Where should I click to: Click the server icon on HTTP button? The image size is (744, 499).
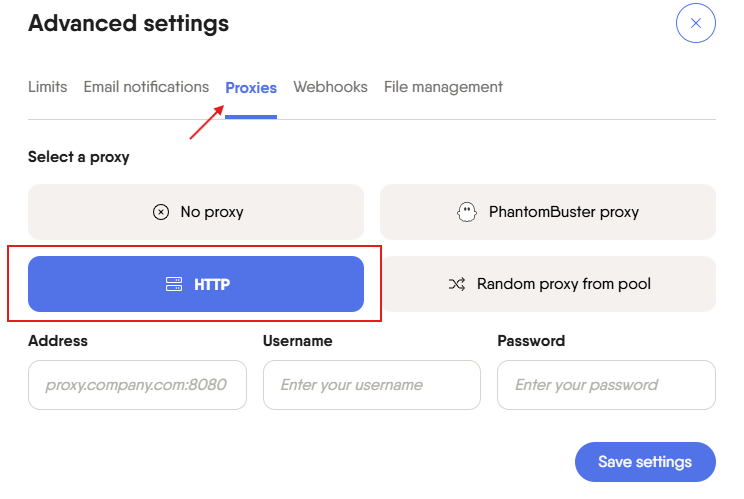(174, 284)
